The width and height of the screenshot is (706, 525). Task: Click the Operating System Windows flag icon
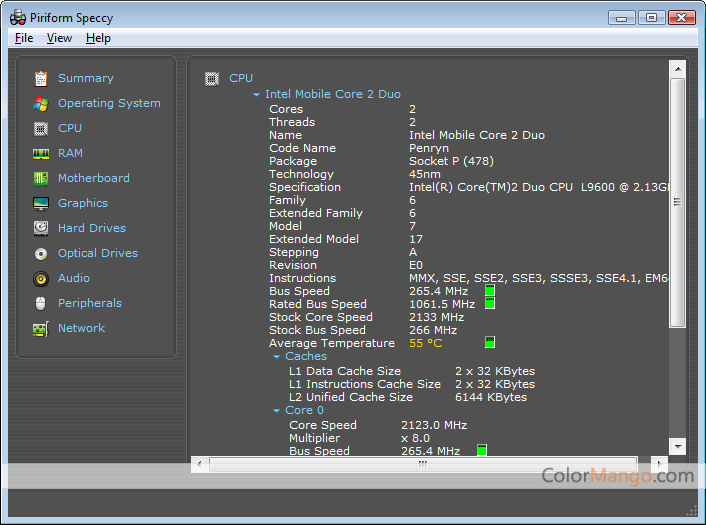(x=41, y=103)
